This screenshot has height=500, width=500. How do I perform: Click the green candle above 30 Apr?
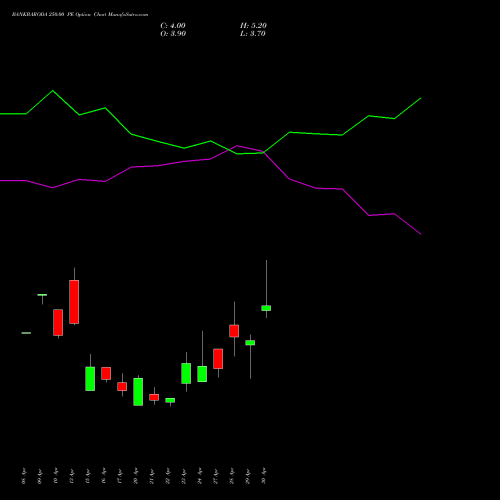266,308
